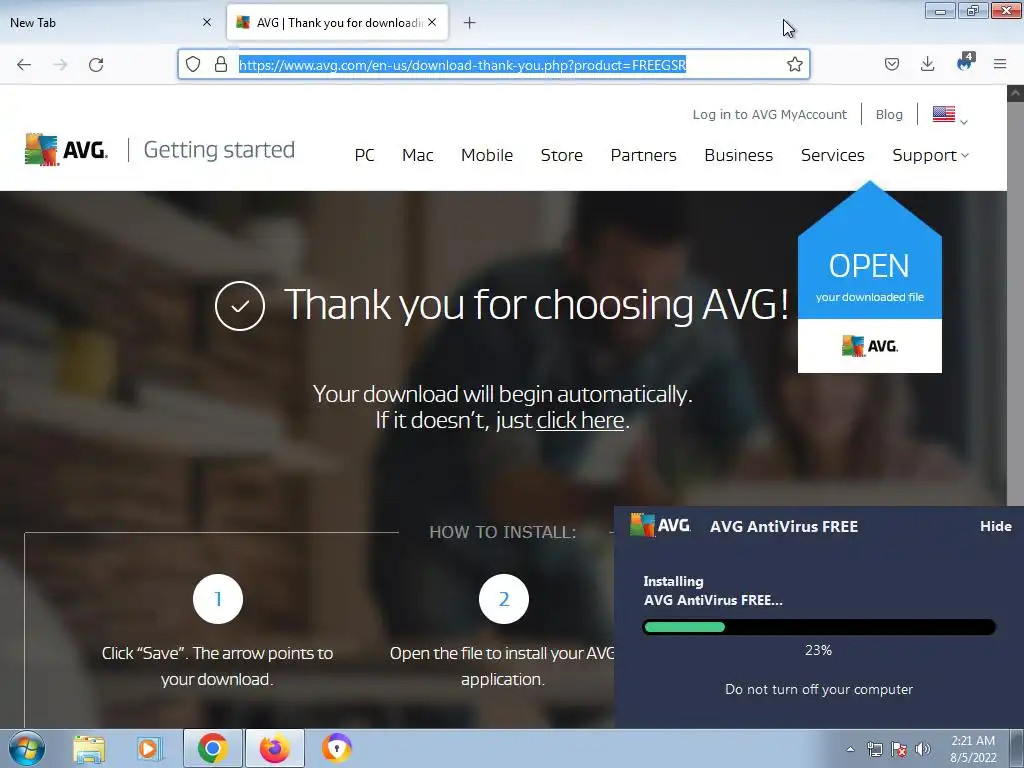Screen dimensions: 1024x768
Task: Visit the Blog link
Action: 889,114
